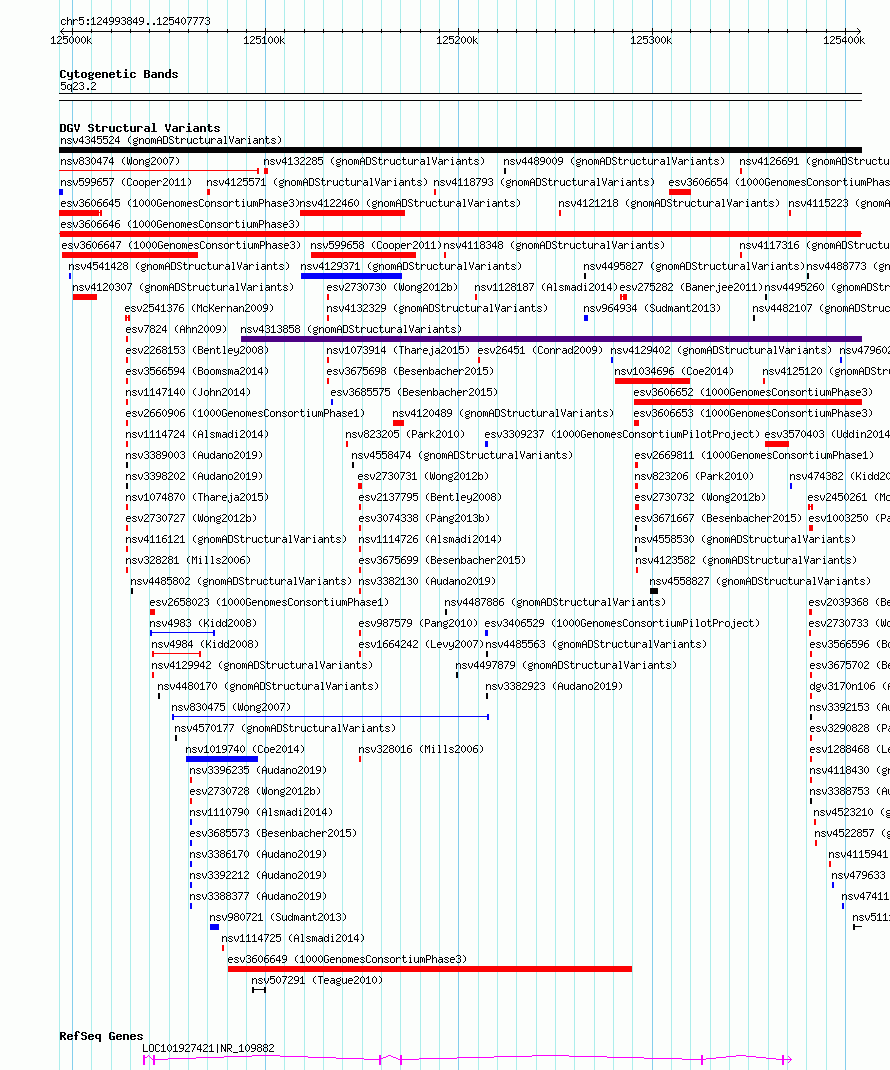Click the nsv4345524 gnomAD variant label

click(x=171, y=141)
